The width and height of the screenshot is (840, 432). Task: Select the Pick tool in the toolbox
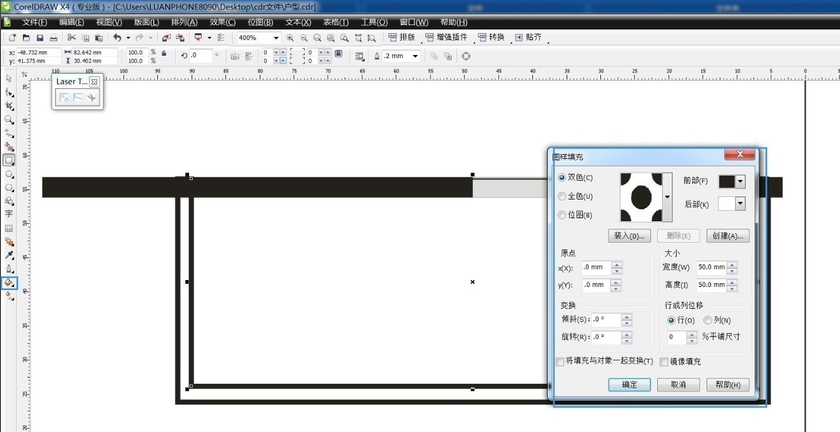coord(9,78)
